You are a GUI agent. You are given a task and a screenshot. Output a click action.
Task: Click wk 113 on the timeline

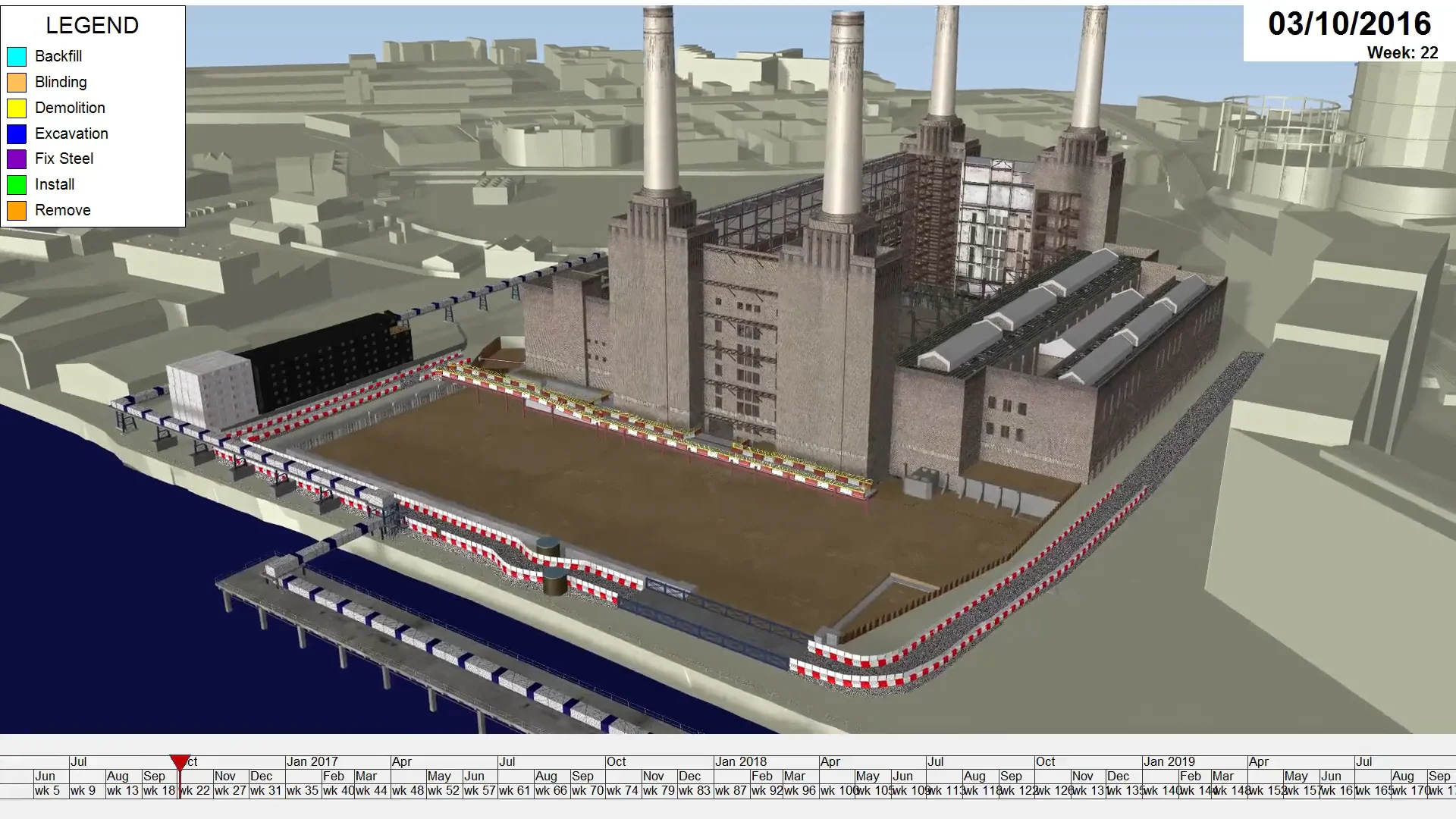(946, 790)
